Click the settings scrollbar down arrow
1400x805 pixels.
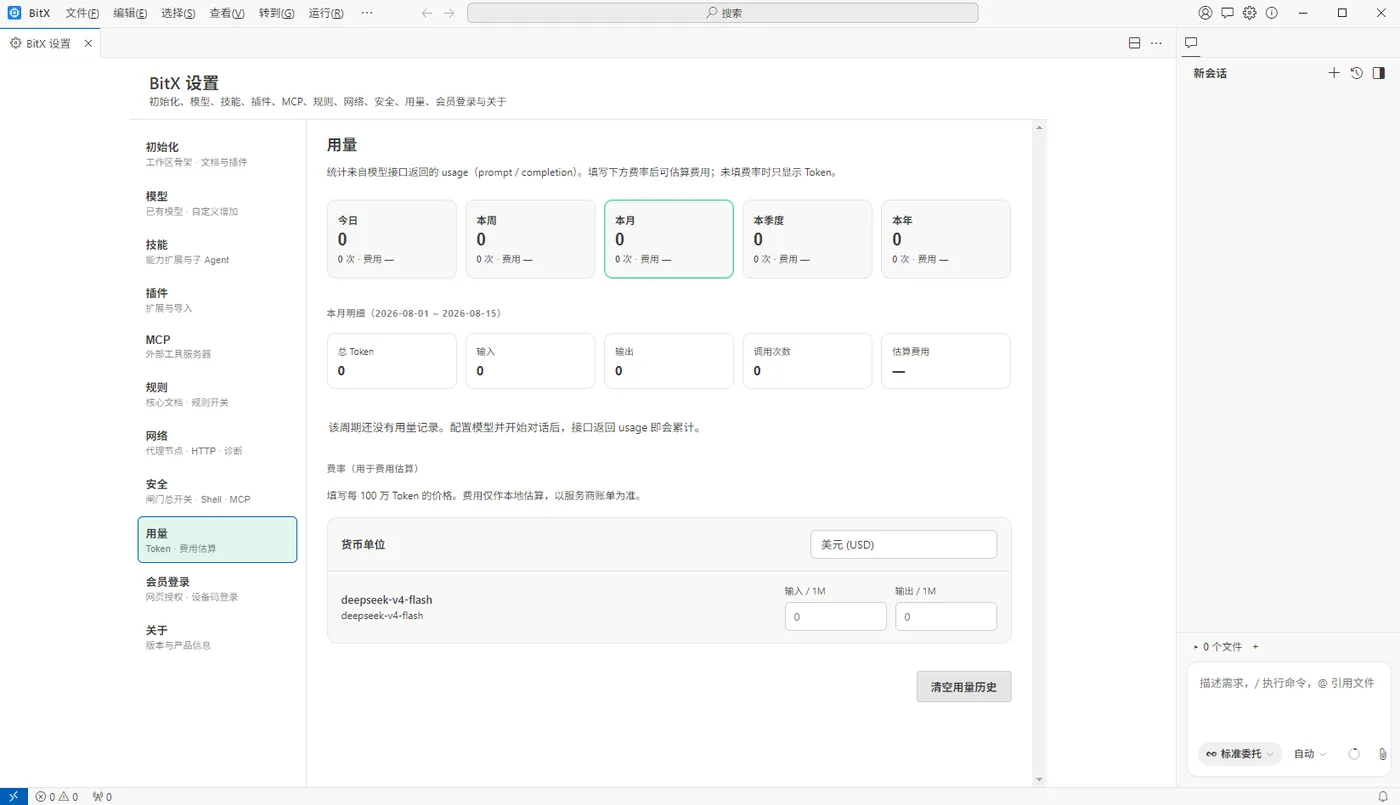1040,779
